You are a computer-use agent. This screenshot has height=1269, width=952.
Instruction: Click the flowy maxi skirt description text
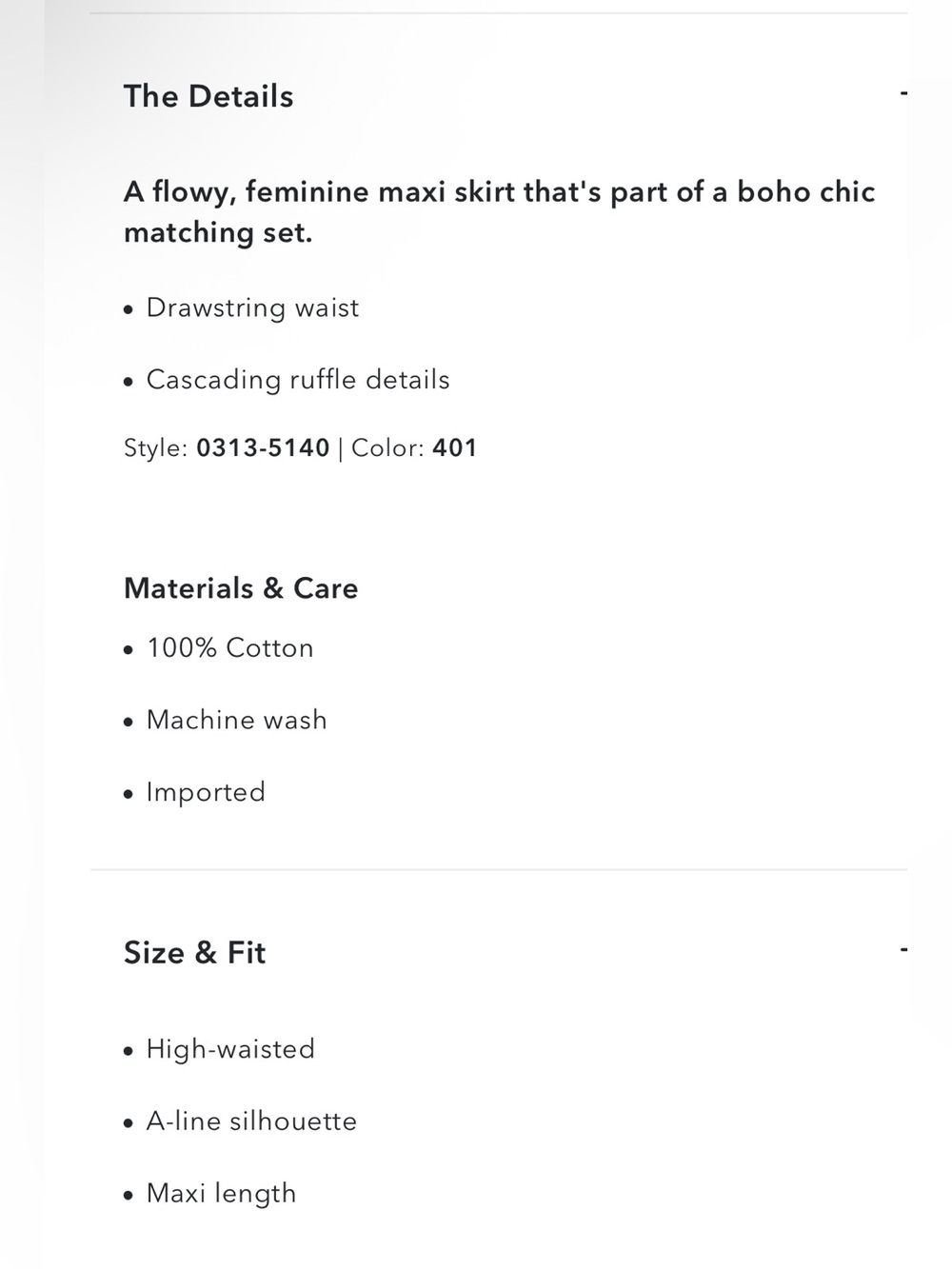coord(500,211)
